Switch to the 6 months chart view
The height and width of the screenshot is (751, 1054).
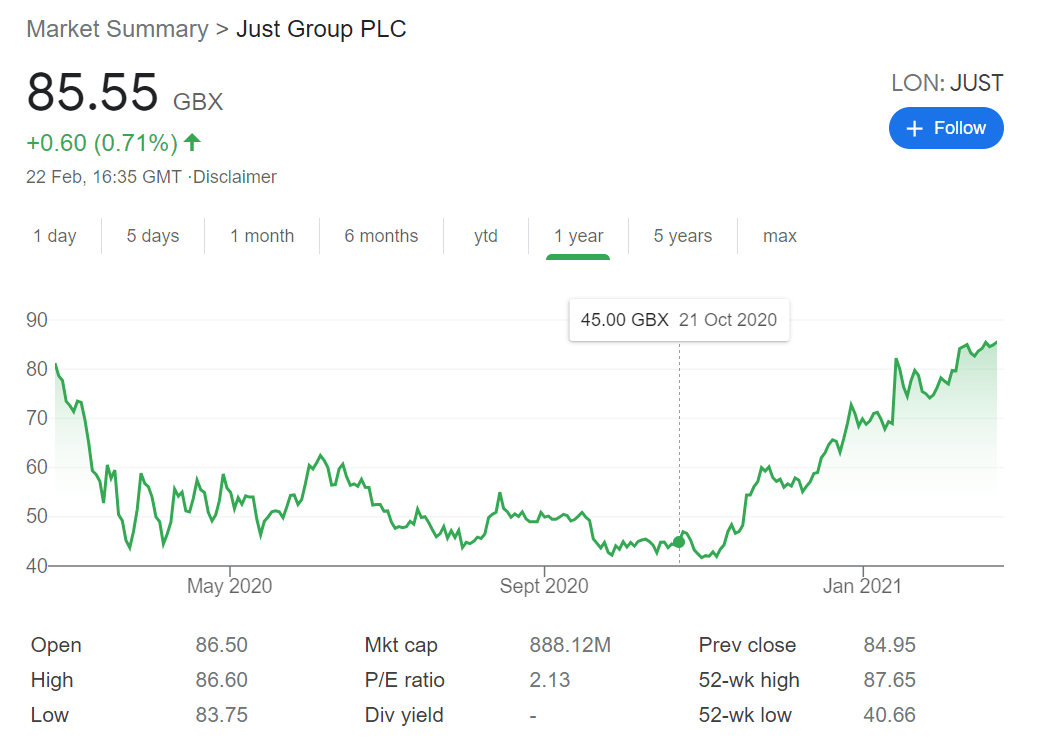(381, 236)
